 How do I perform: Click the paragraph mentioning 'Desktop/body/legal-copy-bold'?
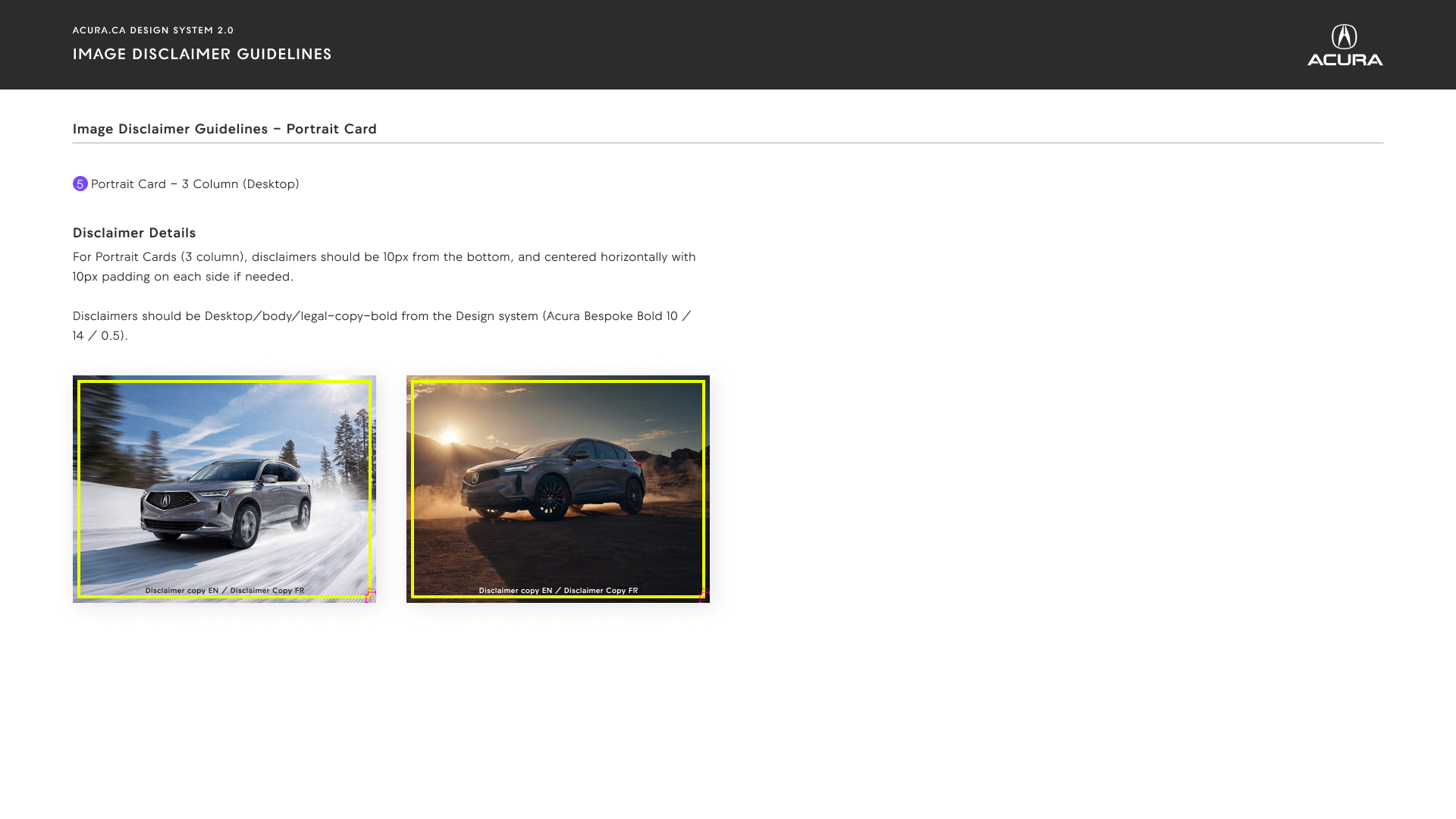tap(382, 326)
